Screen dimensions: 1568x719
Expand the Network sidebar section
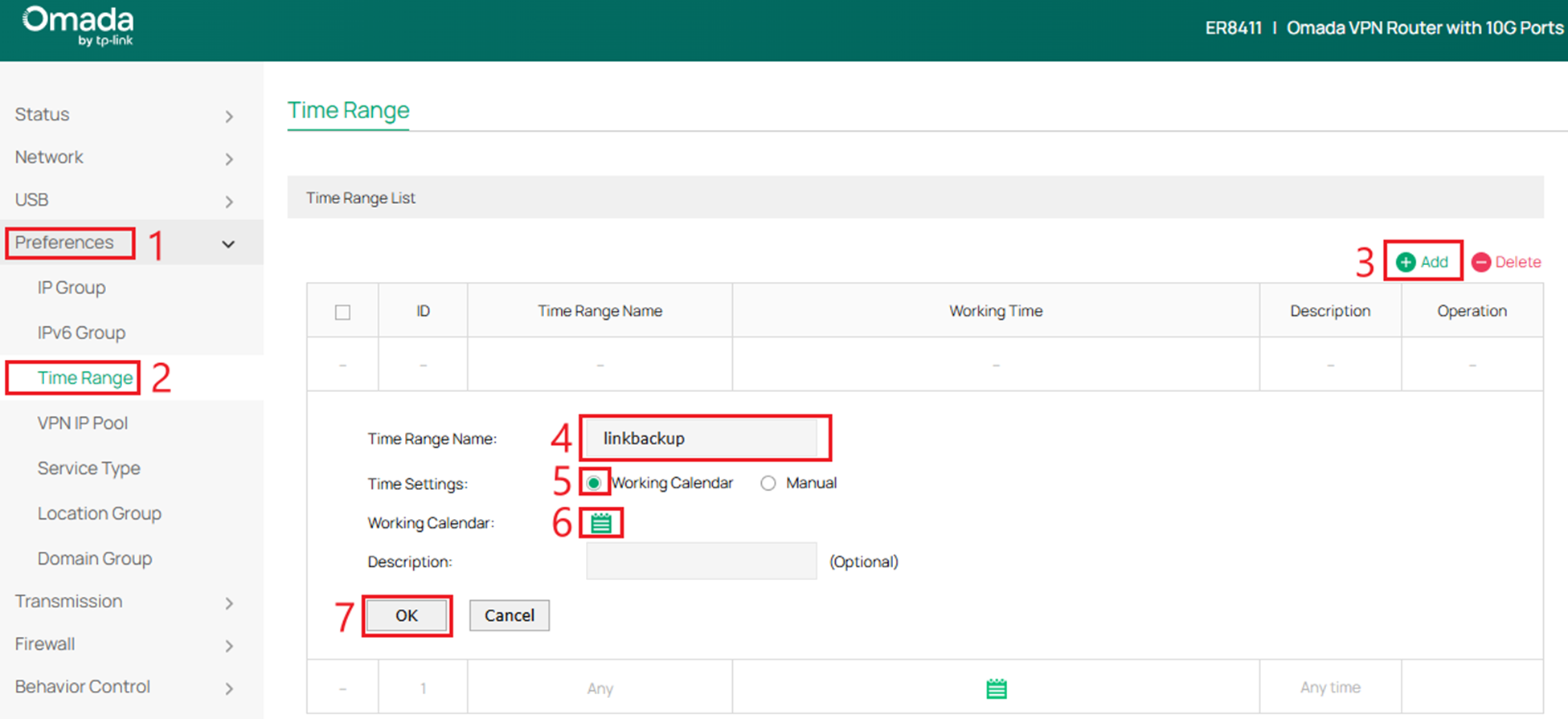point(229,159)
